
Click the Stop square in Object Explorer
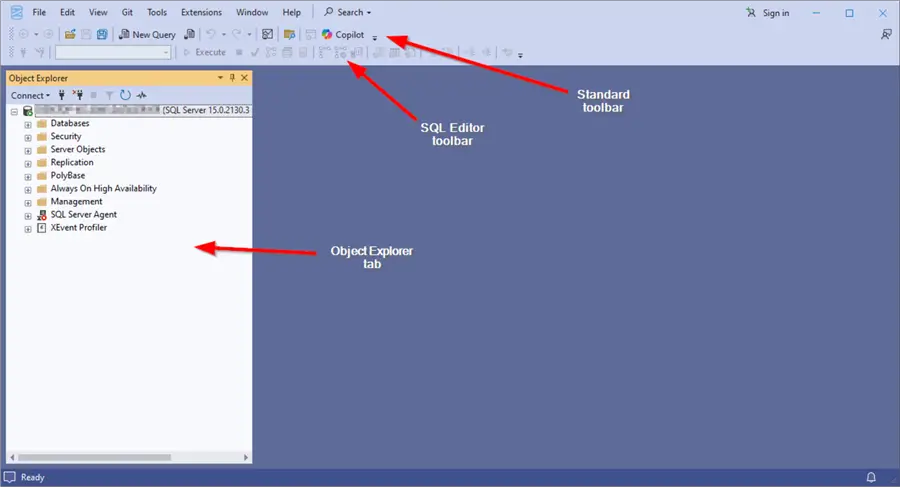tap(94, 95)
